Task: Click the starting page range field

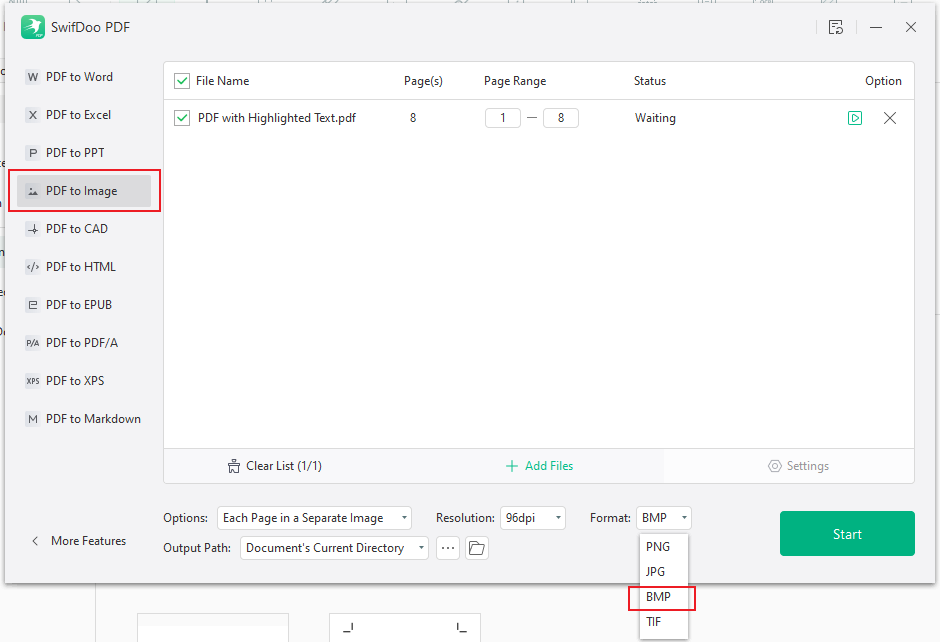Action: pyautogui.click(x=503, y=117)
